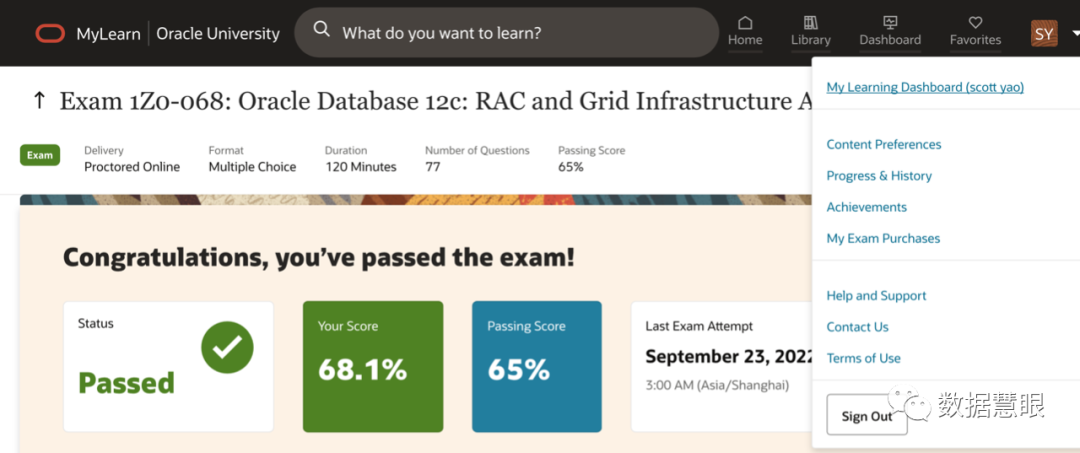Open My Learning Dashboard (scott yao)
This screenshot has width=1080, height=453.
925,87
